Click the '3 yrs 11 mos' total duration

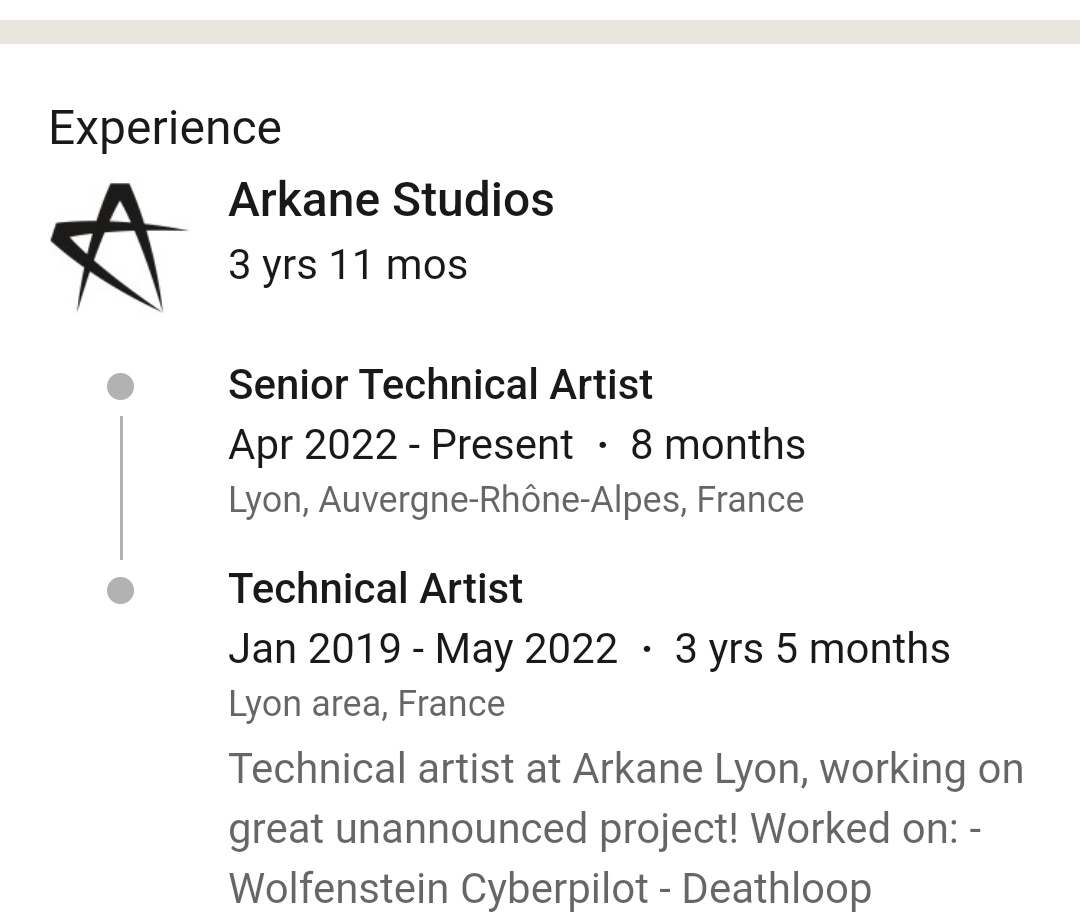click(x=347, y=265)
